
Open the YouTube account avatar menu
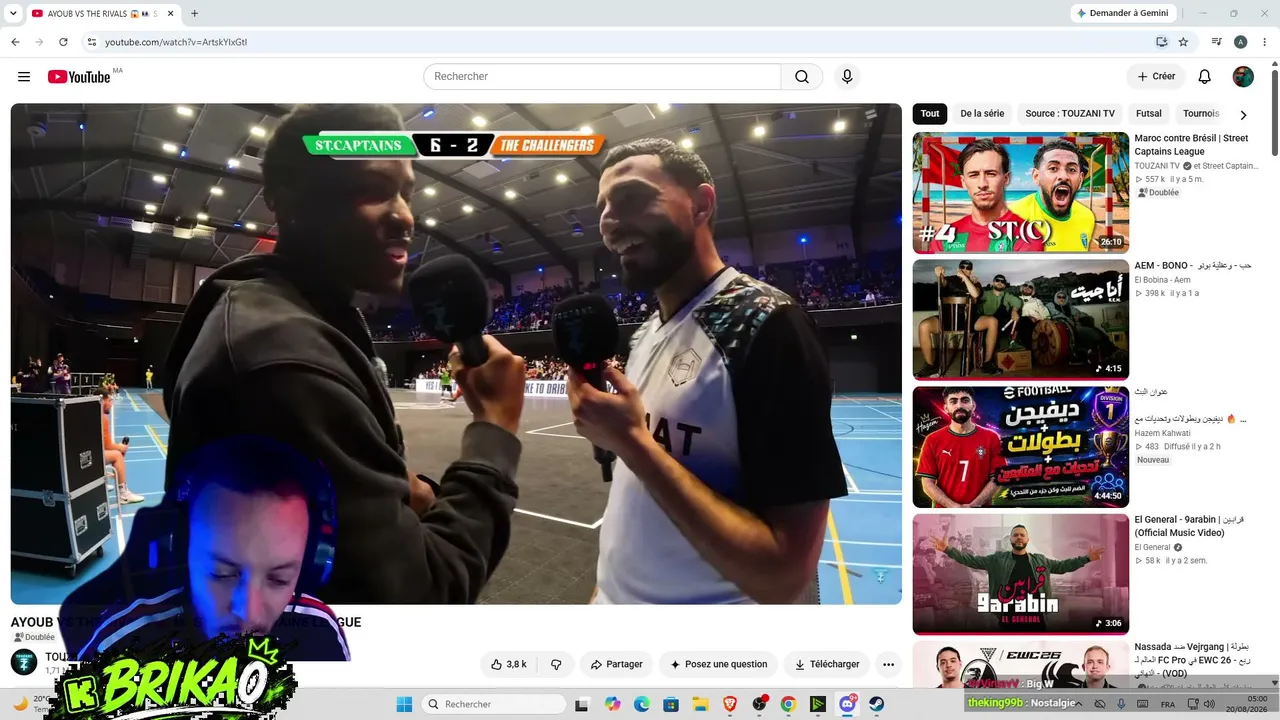point(1243,77)
